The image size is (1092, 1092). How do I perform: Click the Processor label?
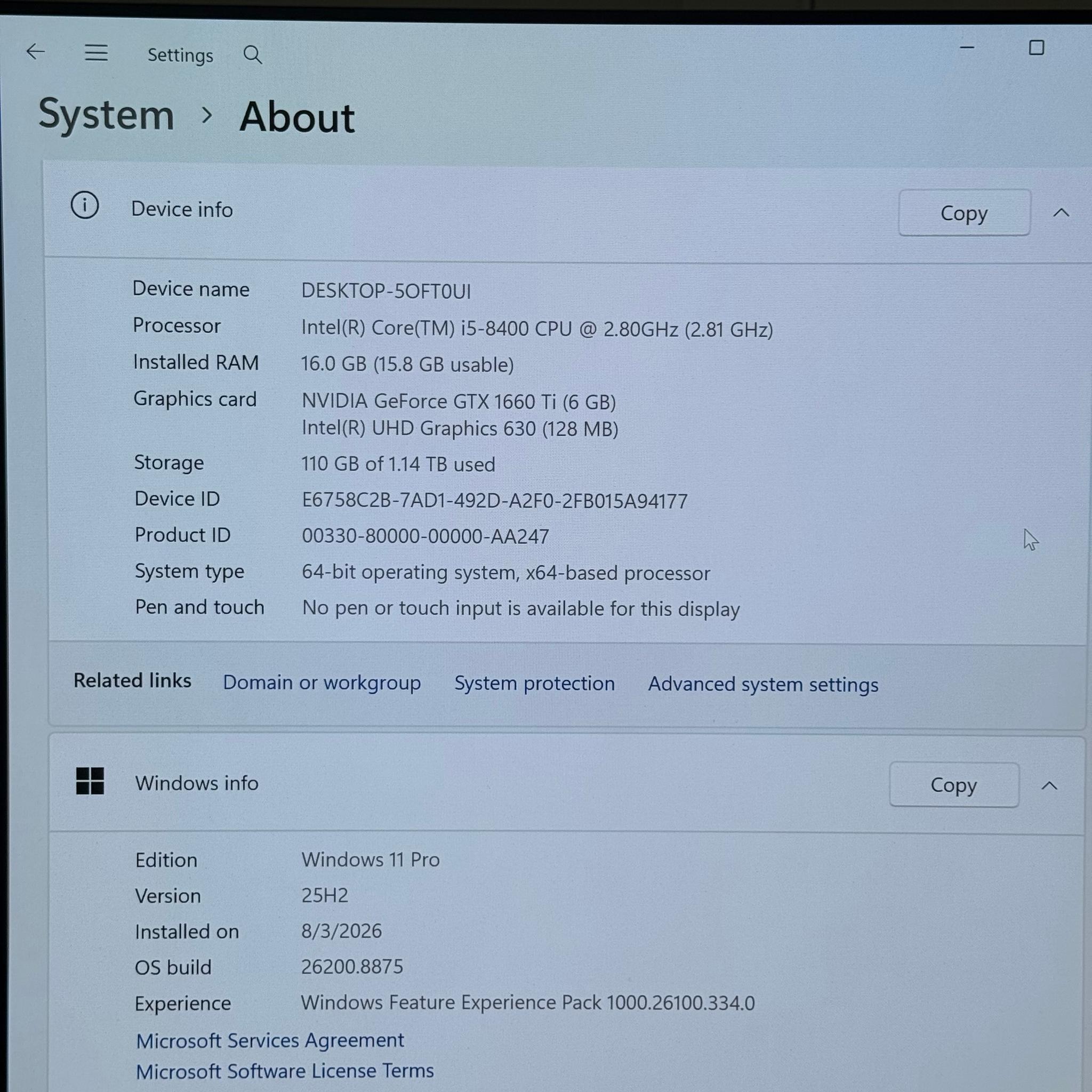click(177, 326)
